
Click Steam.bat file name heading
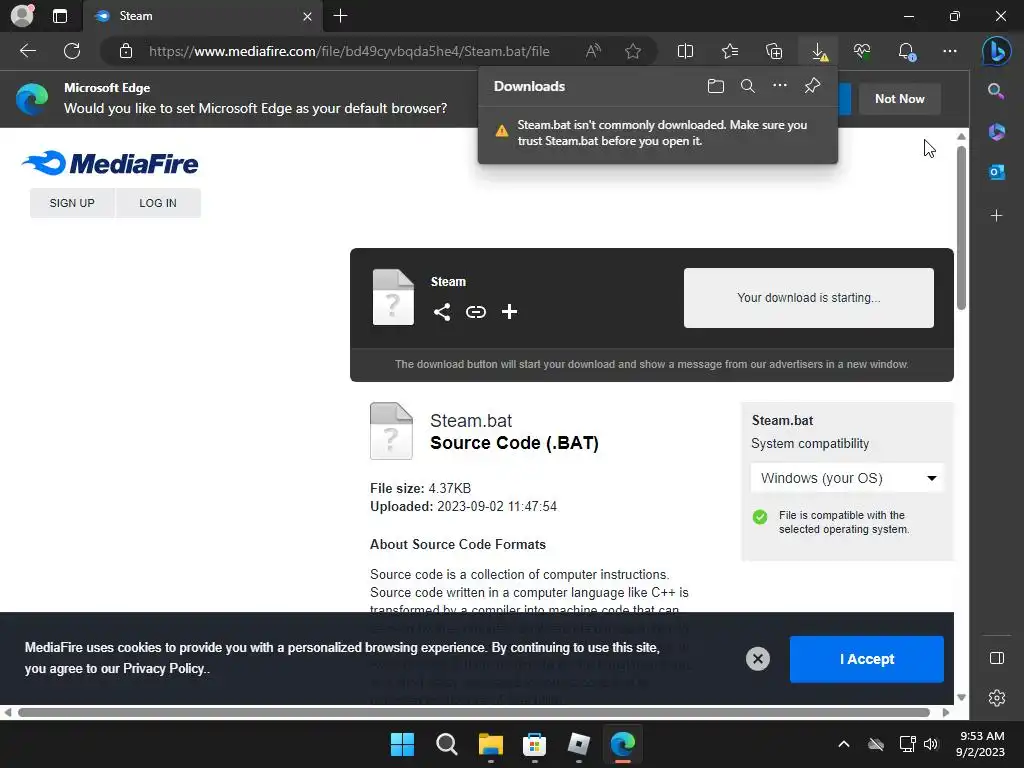(471, 421)
